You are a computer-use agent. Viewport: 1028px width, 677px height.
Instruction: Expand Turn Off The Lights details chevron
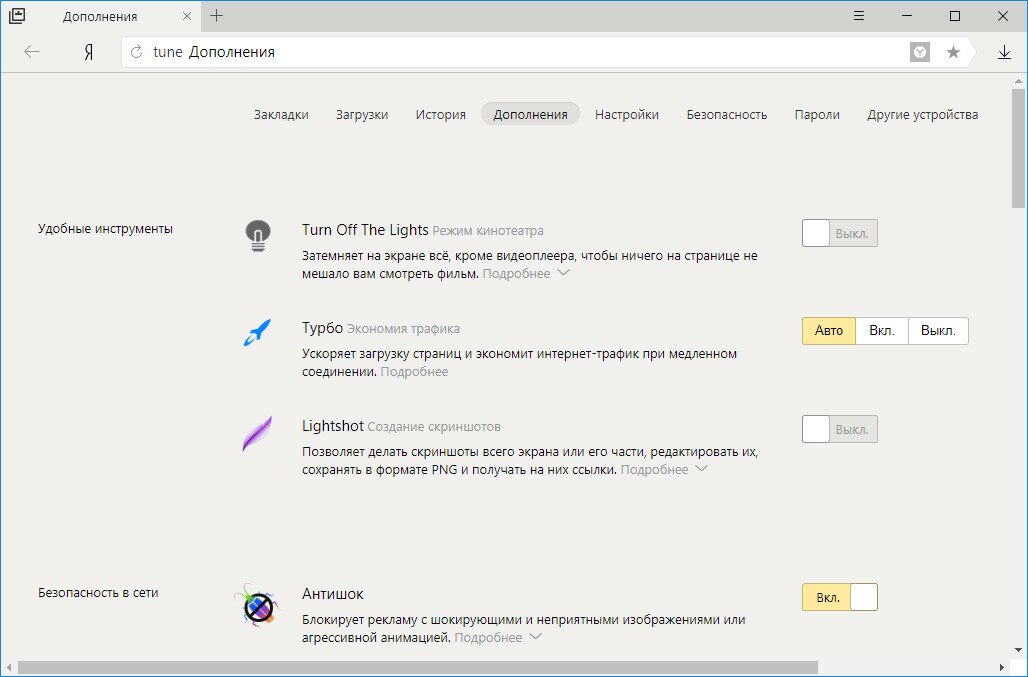(x=563, y=273)
